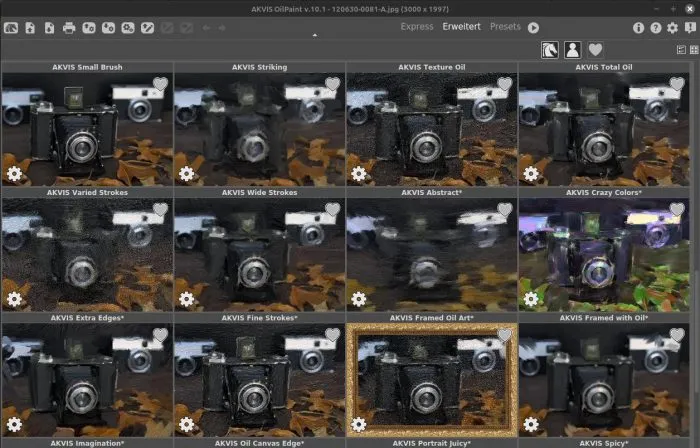Open settings gear on AKVIS Abstract preset
700x448 pixels.
tap(358, 298)
